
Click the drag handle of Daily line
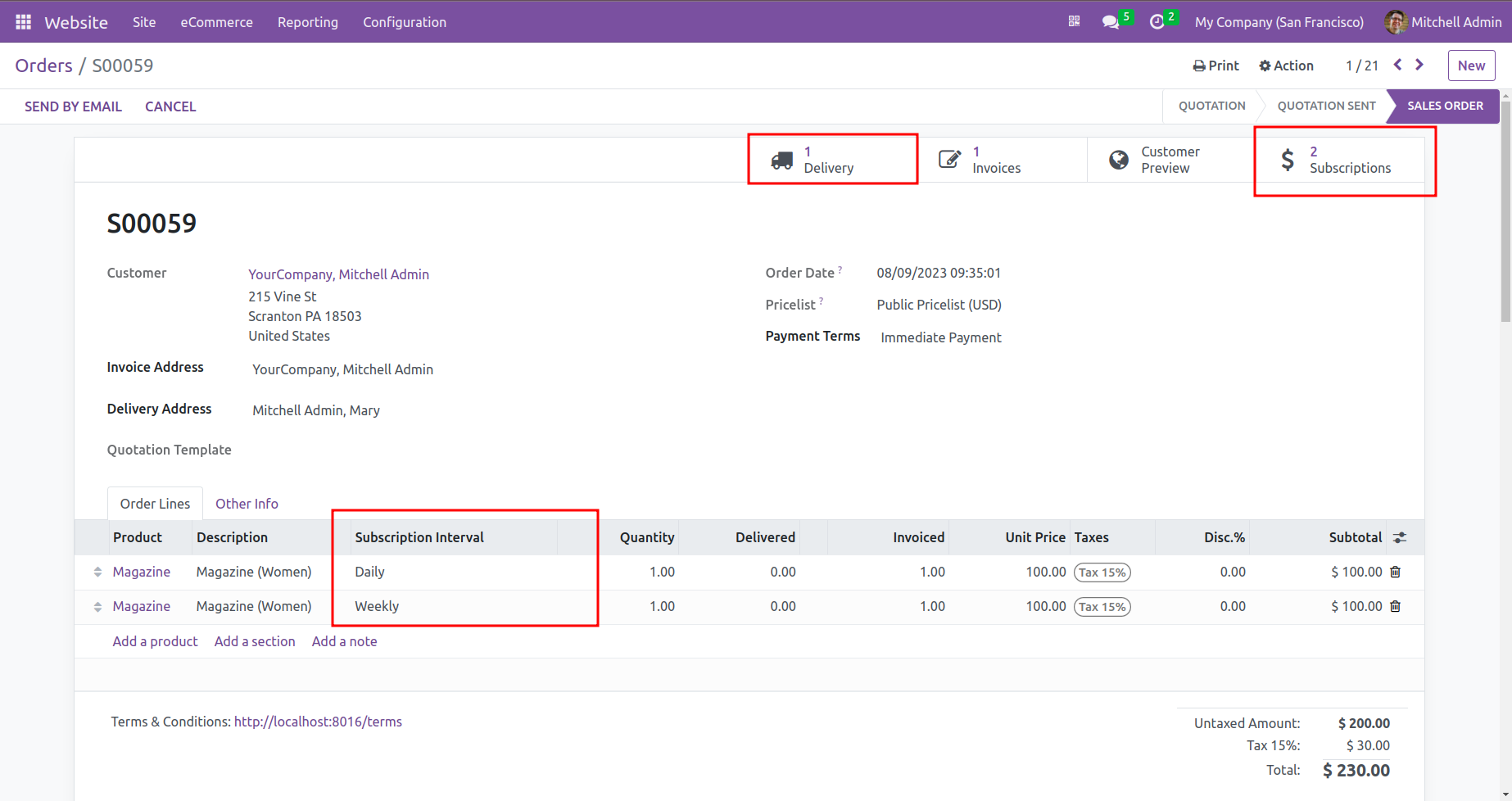pos(97,572)
